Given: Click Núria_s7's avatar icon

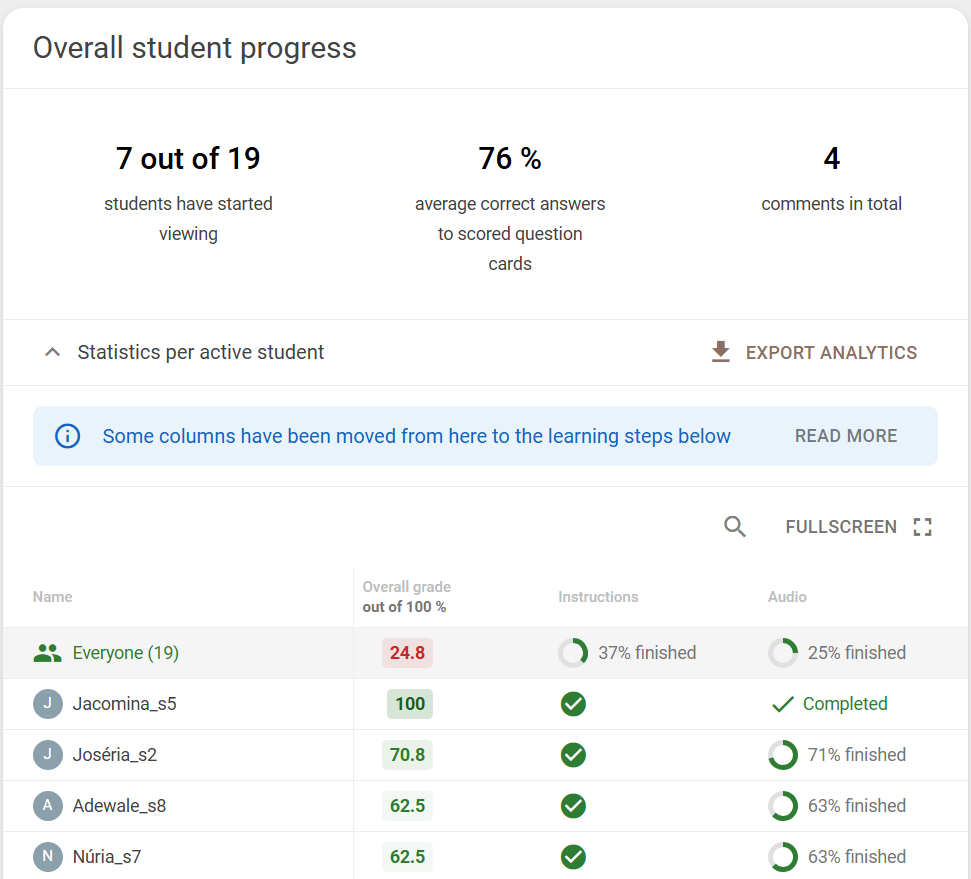Looking at the screenshot, I should click(x=48, y=857).
